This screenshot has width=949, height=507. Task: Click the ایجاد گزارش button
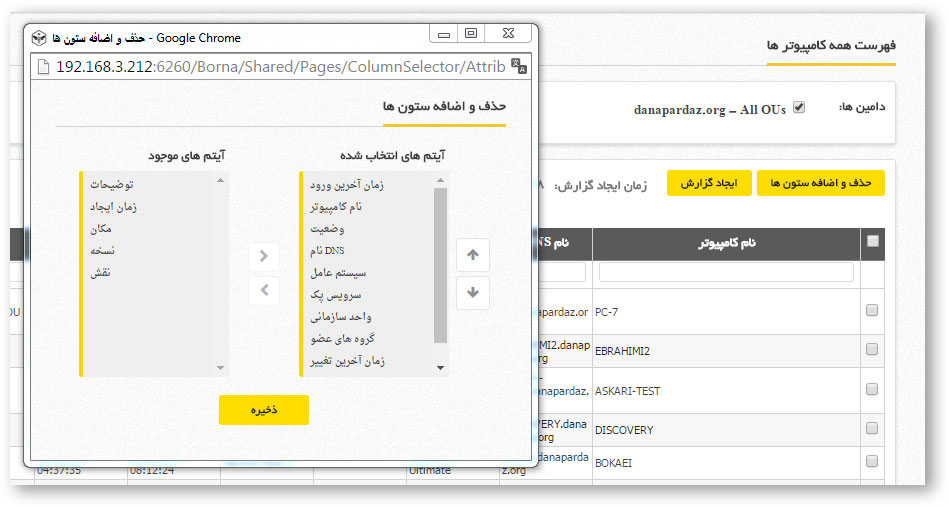coord(709,183)
